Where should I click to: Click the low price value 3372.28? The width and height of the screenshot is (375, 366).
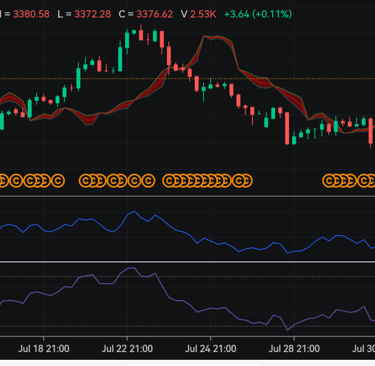pyautogui.click(x=92, y=14)
